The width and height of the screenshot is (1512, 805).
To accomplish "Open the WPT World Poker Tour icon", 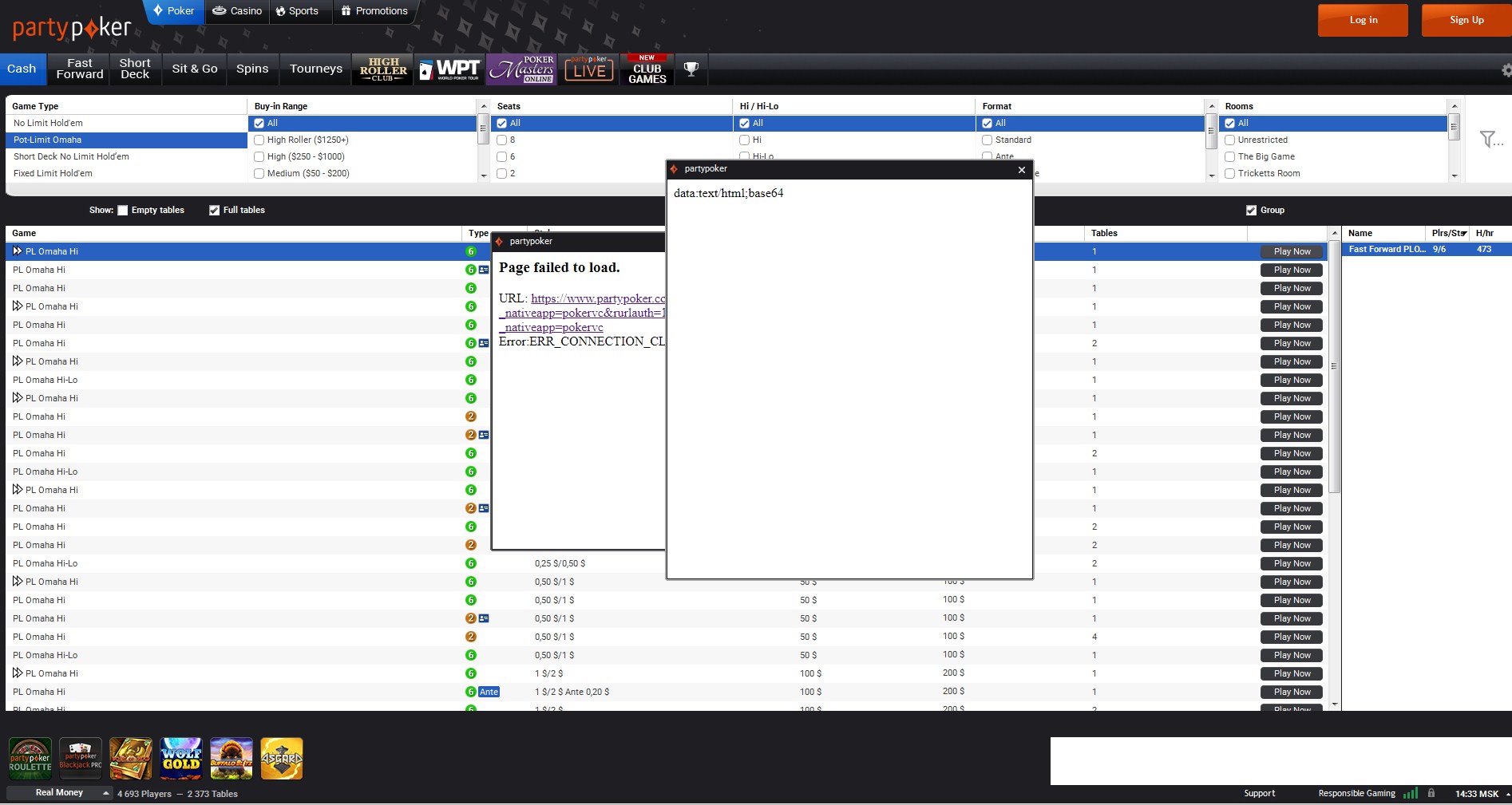I will click(449, 69).
